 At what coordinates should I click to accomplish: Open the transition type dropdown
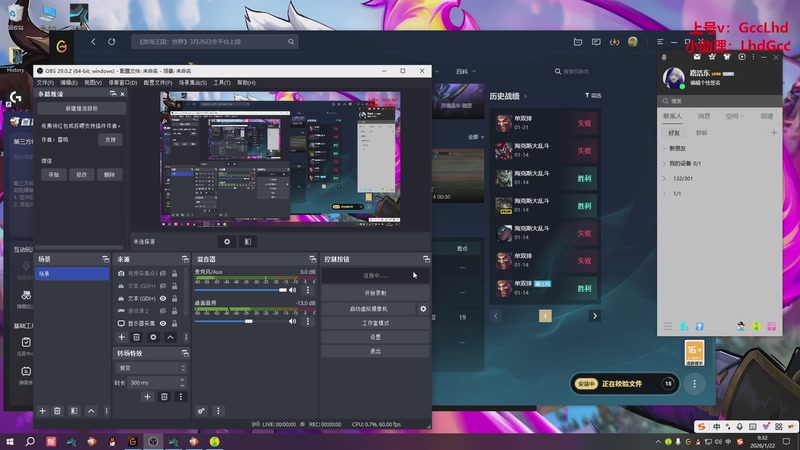(152, 368)
